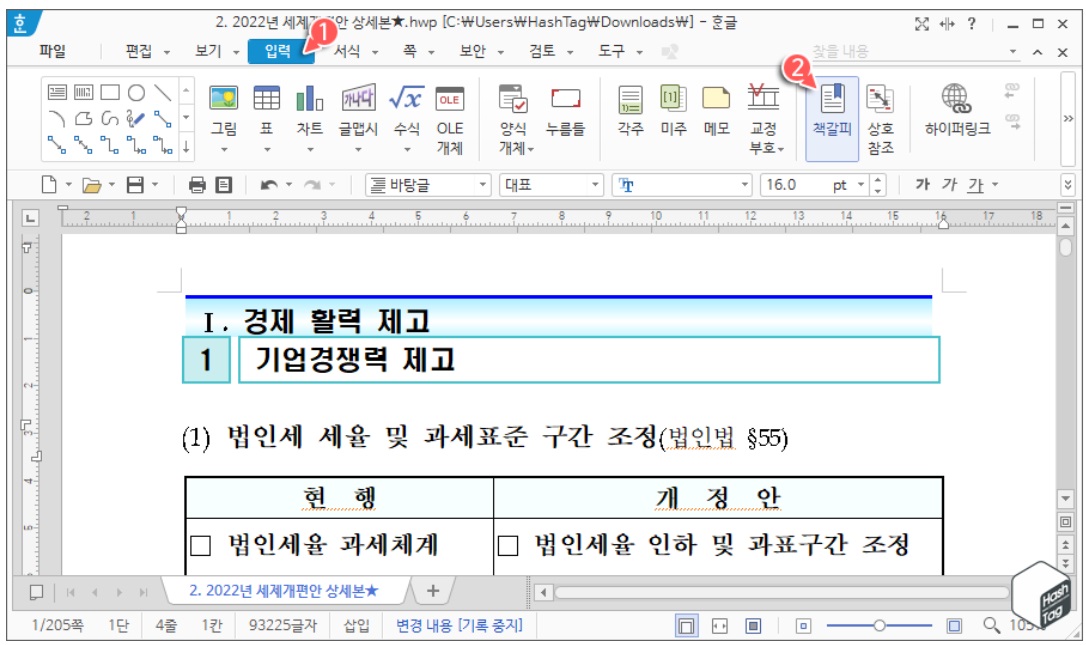
Task: Toggle underline 가 formatting
Action: coord(976,185)
